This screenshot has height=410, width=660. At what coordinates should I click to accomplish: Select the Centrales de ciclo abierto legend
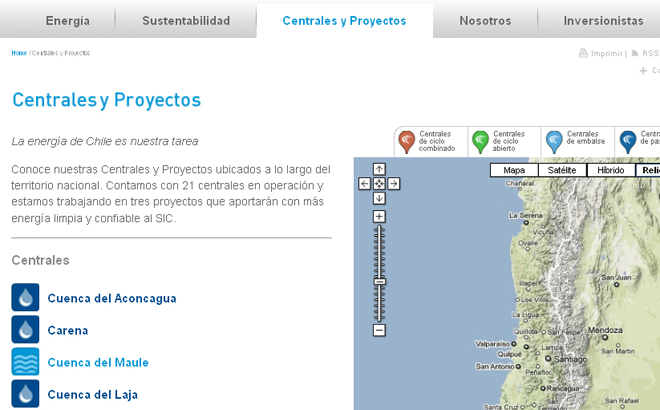[508, 141]
